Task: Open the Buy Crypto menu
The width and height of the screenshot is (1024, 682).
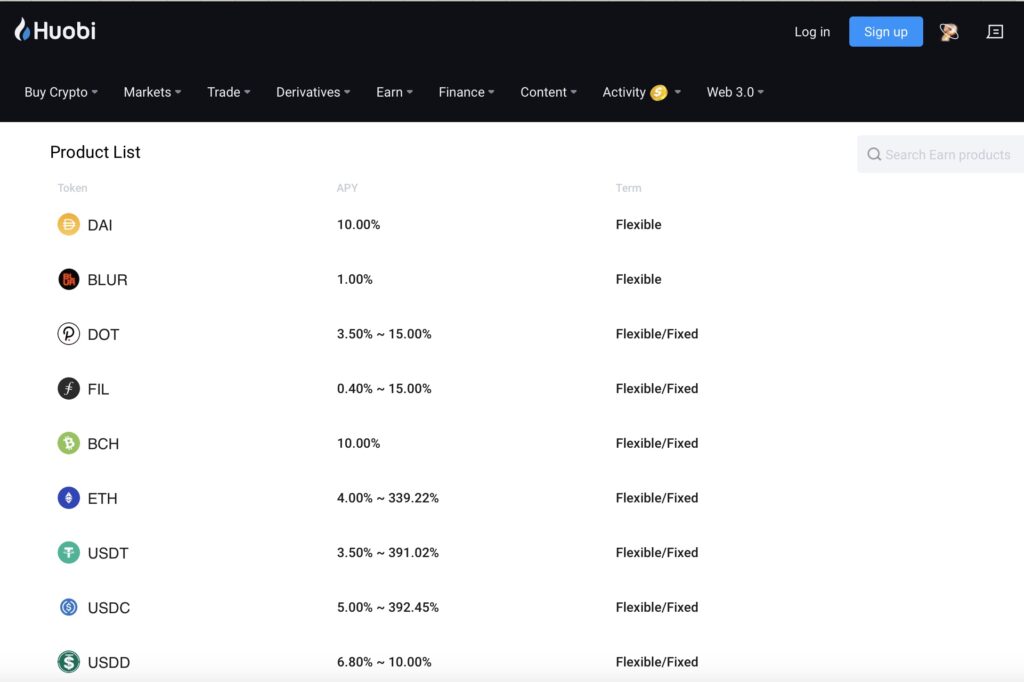Action: (61, 92)
